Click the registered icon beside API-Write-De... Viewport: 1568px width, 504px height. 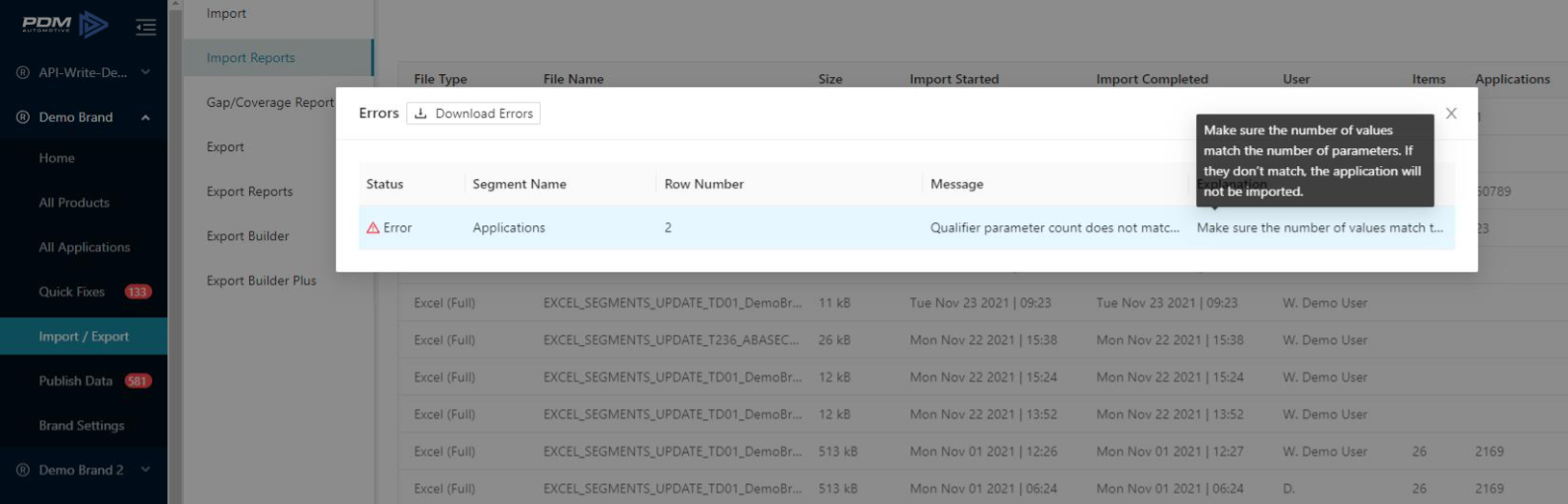coord(23,72)
